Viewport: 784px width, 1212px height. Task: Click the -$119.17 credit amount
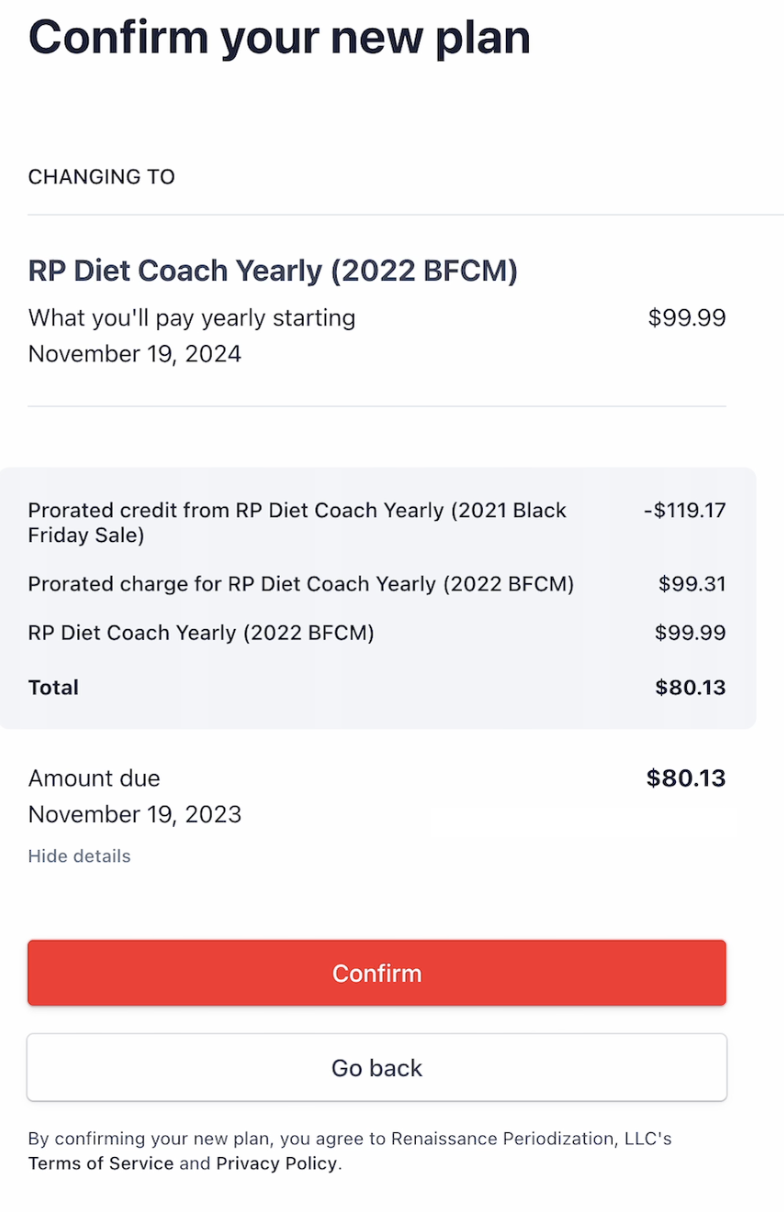(685, 510)
